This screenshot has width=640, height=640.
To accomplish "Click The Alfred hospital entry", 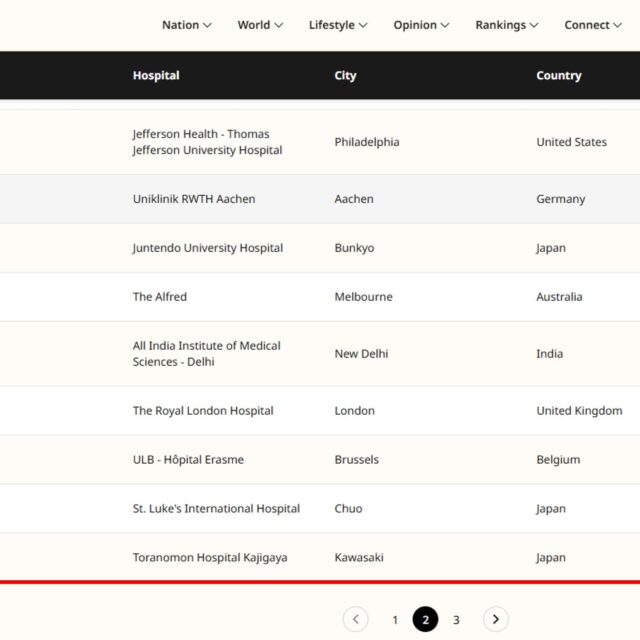I will 160,297.
